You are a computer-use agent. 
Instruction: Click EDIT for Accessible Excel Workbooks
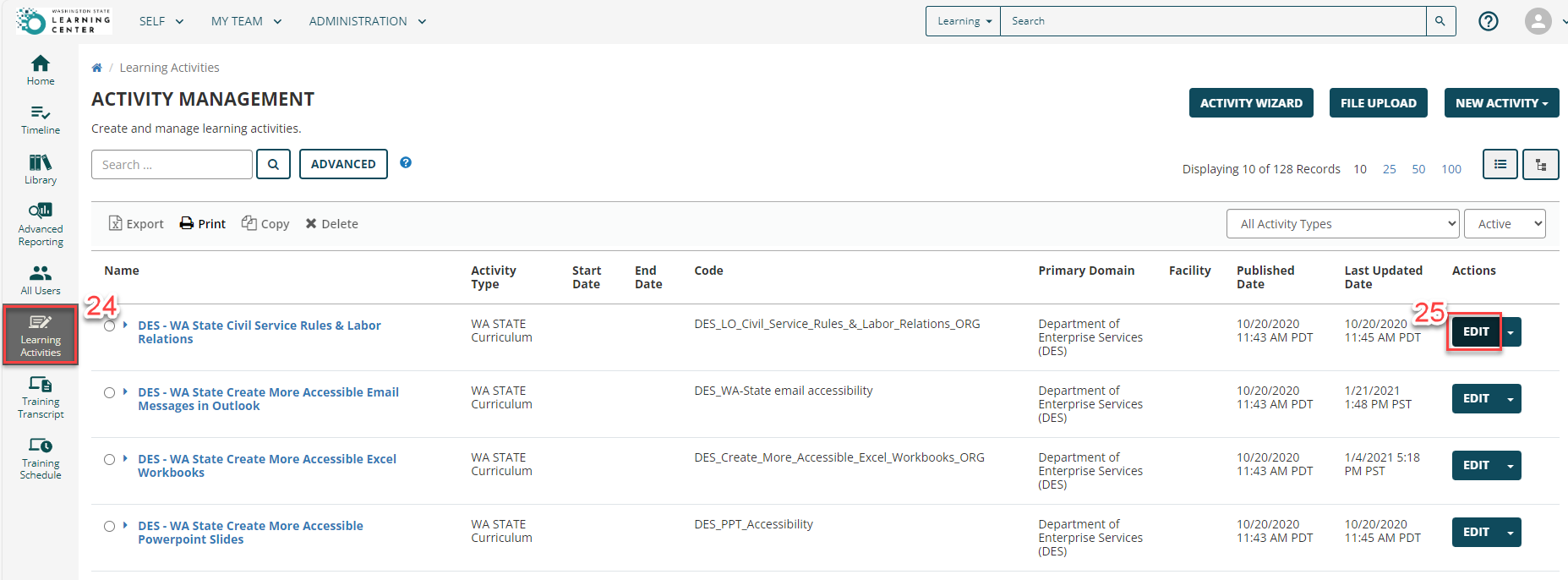(x=1476, y=465)
